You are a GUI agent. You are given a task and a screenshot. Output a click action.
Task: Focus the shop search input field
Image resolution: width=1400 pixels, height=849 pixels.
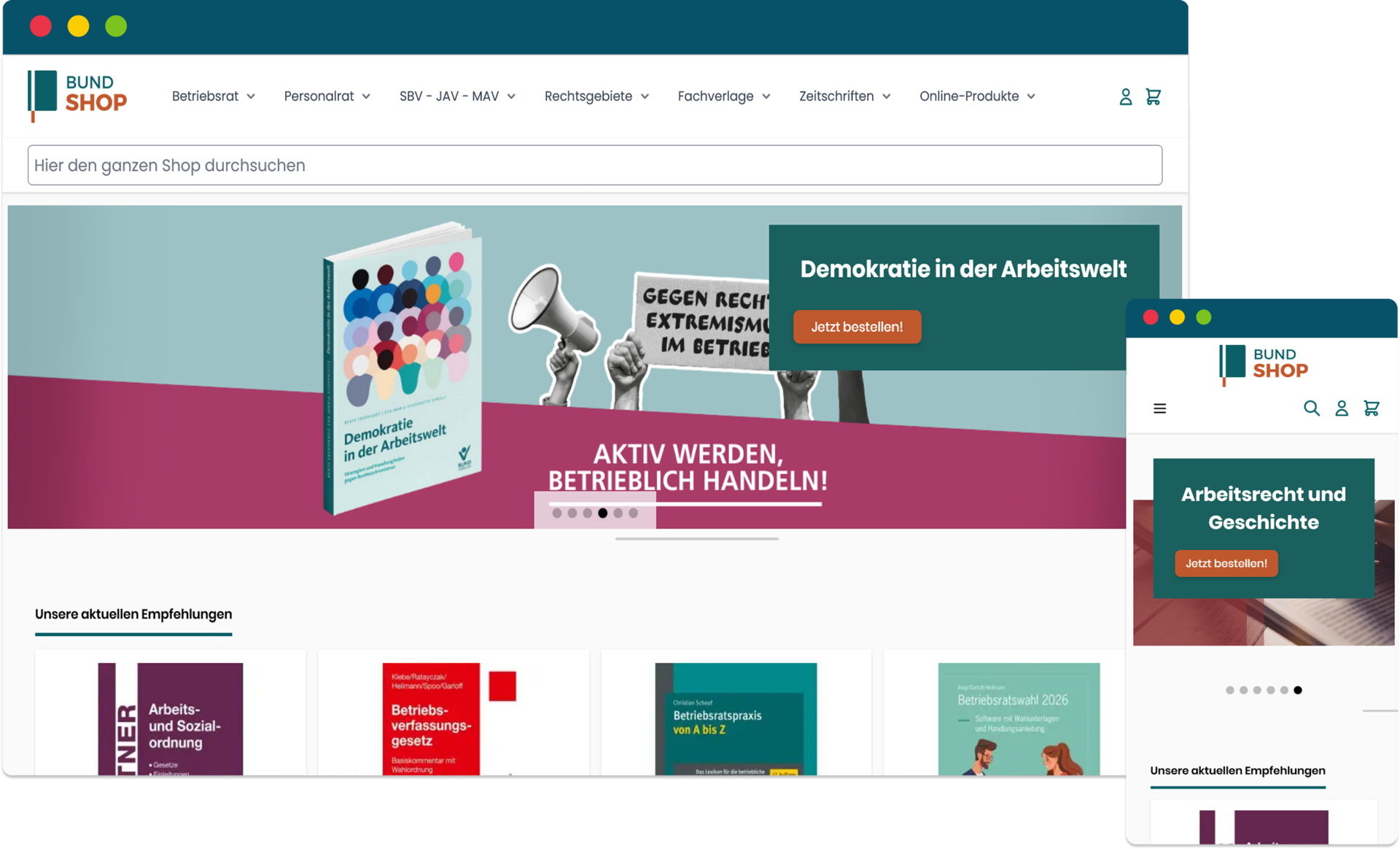point(594,166)
